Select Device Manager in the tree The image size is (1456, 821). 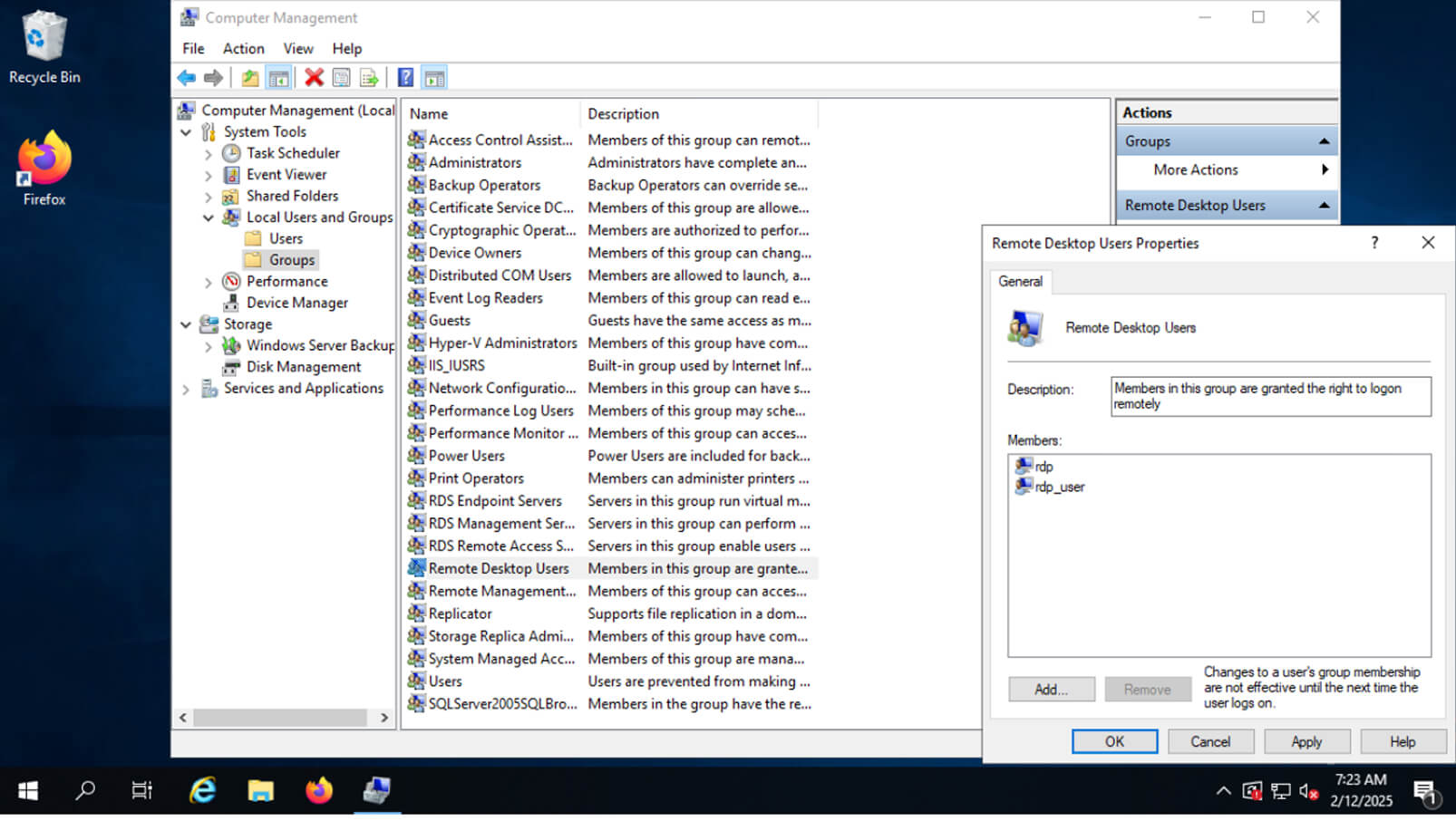(297, 303)
